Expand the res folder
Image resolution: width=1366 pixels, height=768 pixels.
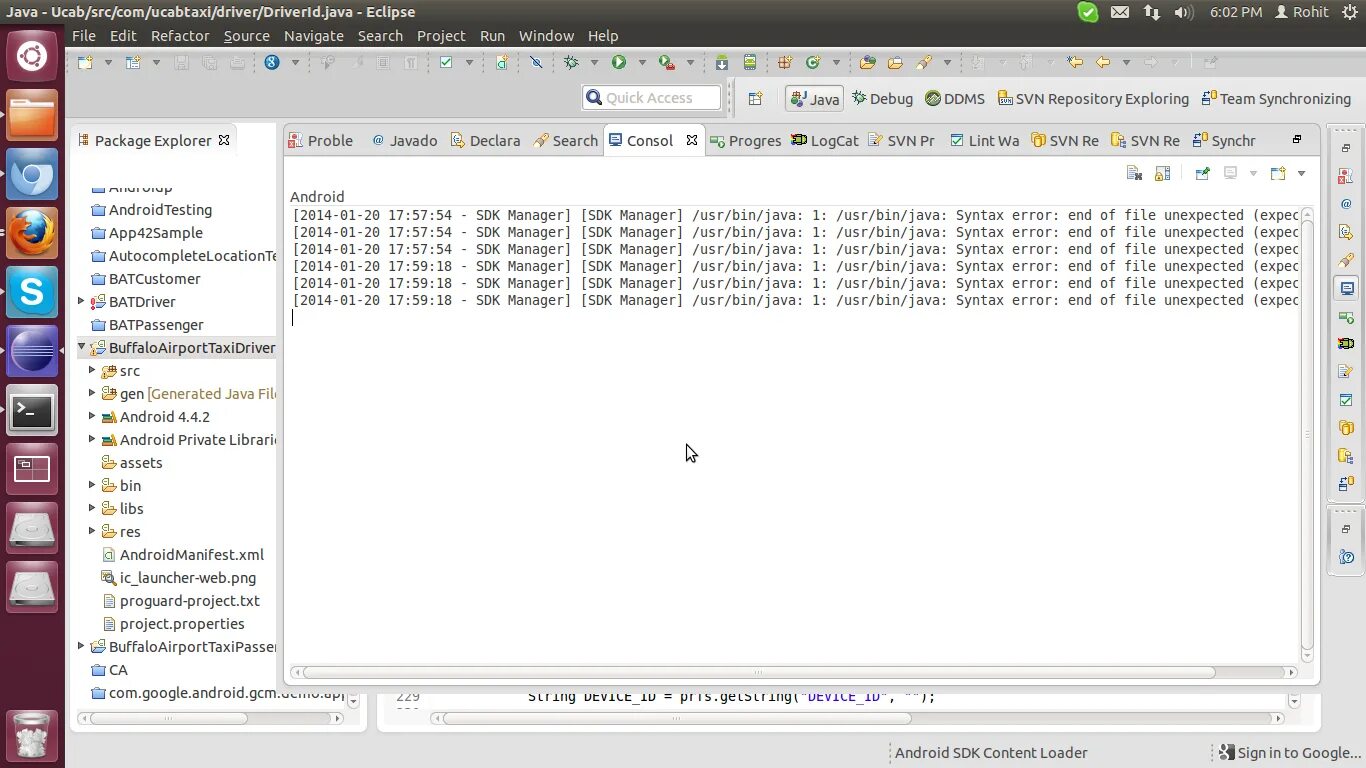tap(92, 531)
